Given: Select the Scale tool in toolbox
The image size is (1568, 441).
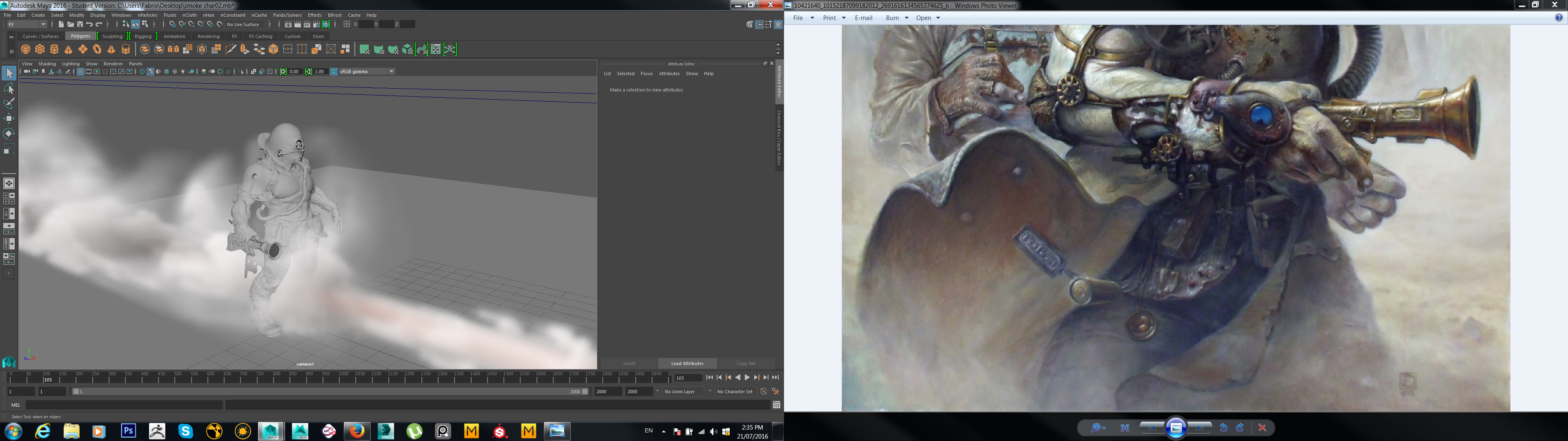Looking at the screenshot, I should [x=9, y=149].
